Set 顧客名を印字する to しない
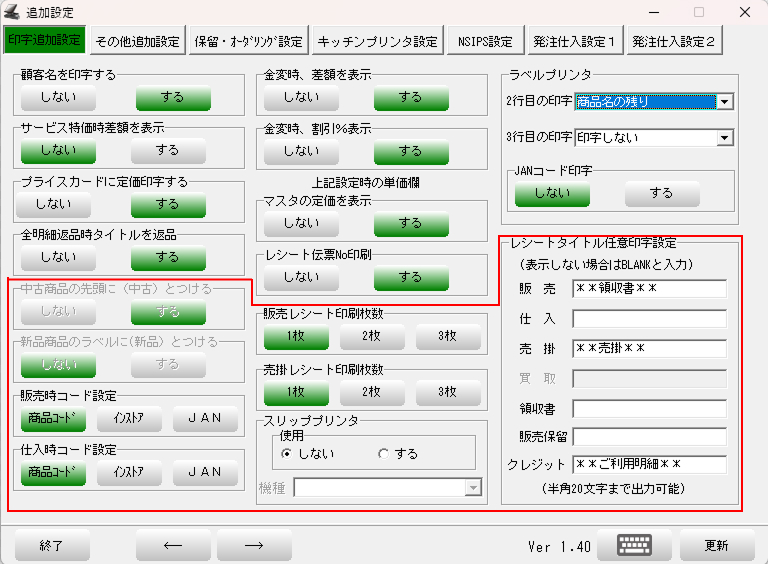 point(58,97)
